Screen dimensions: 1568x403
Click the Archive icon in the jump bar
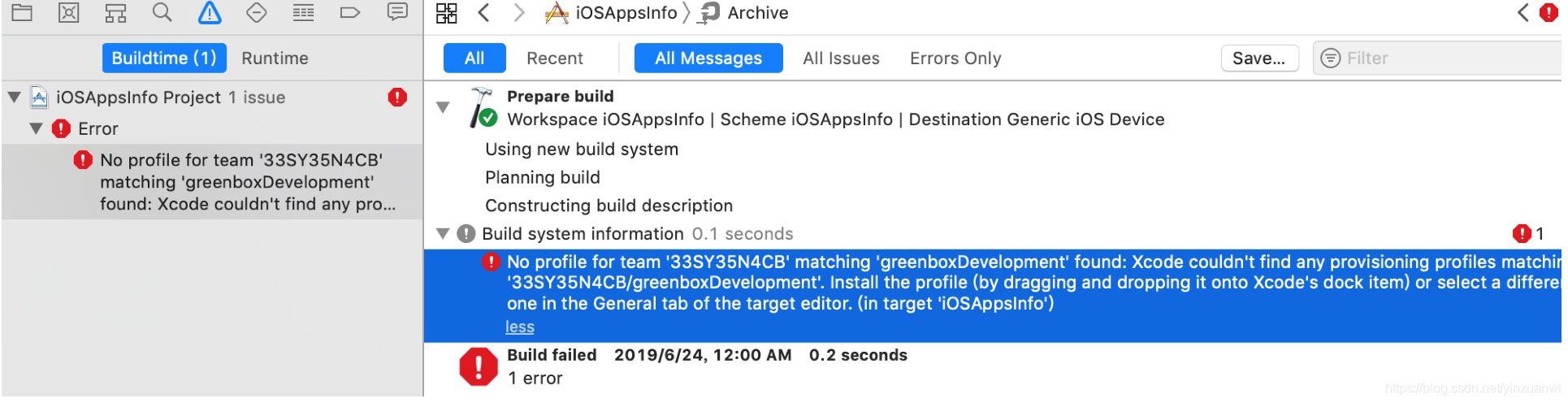coord(709,12)
